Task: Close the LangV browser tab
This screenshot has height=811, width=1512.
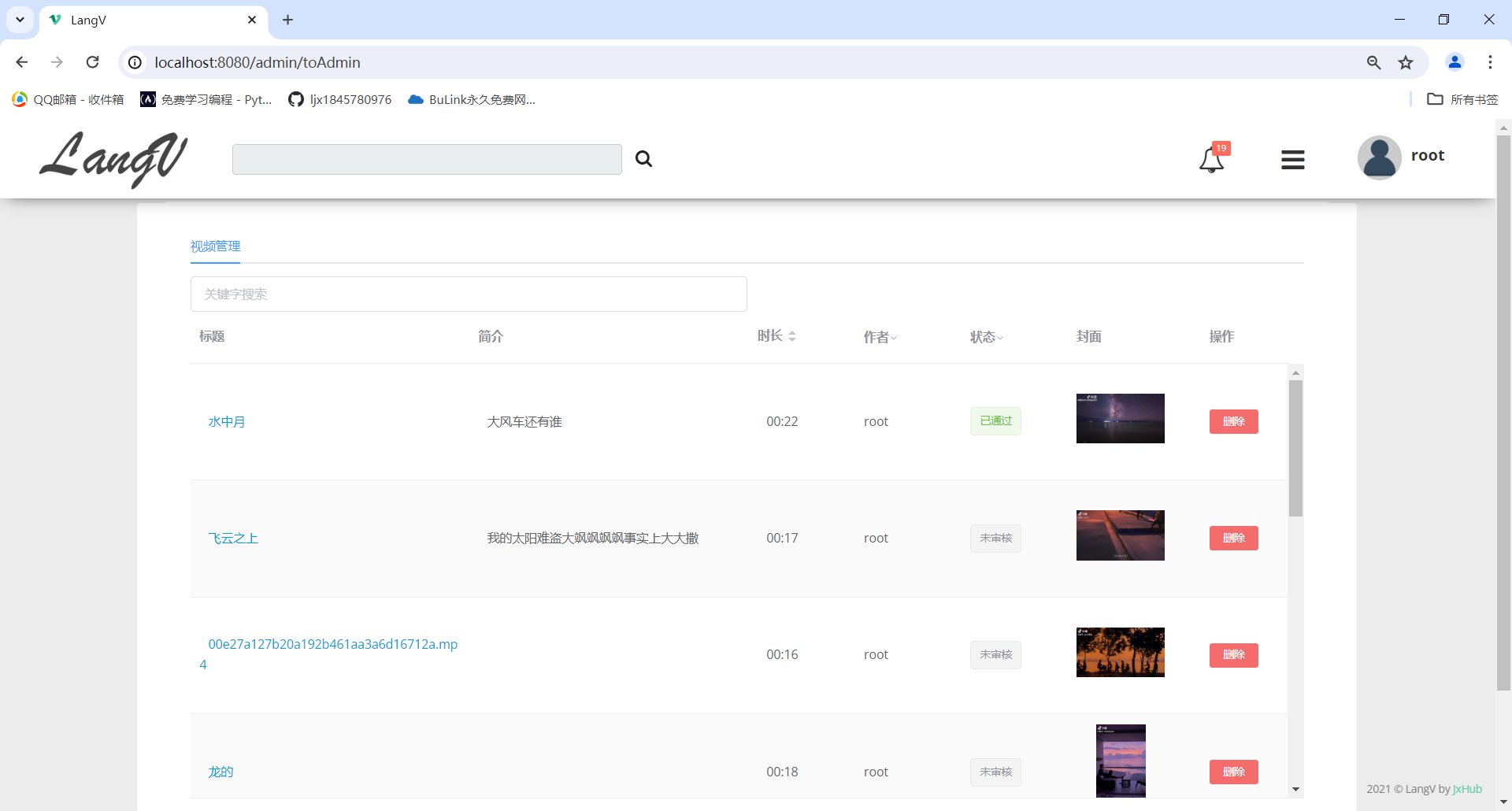Action: [252, 20]
